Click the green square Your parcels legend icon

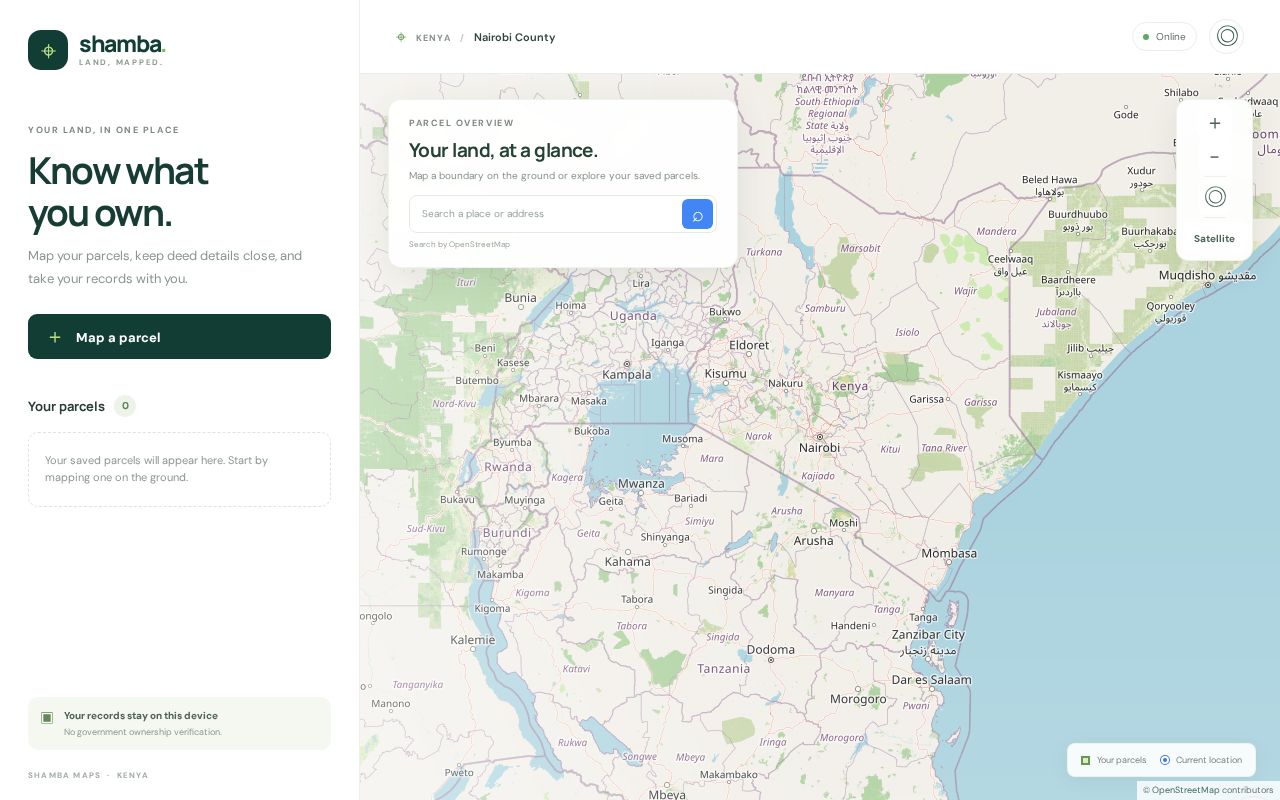click(1085, 760)
